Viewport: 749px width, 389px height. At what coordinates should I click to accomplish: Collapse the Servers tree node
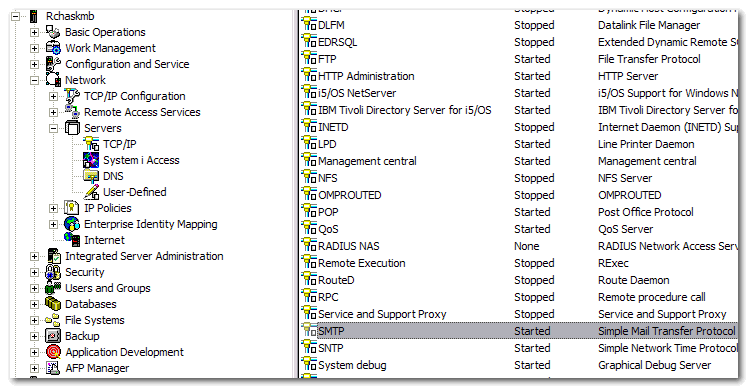[x=54, y=128]
